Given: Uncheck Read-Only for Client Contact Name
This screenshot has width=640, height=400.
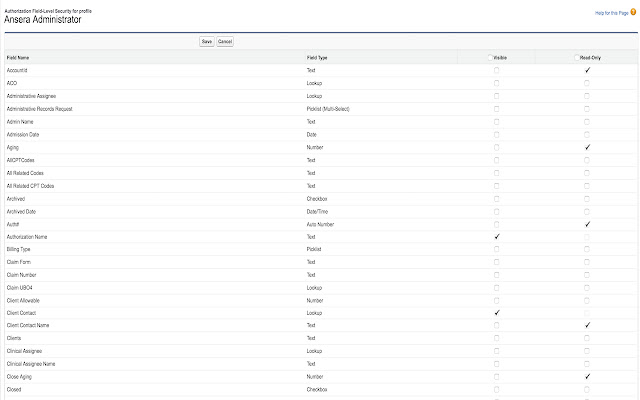Looking at the screenshot, I should tap(587, 325).
